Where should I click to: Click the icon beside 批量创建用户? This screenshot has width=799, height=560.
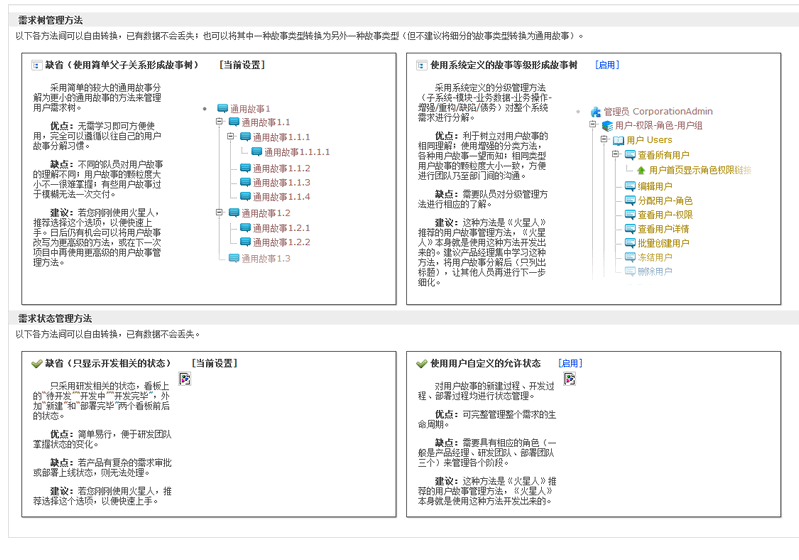[x=630, y=244]
